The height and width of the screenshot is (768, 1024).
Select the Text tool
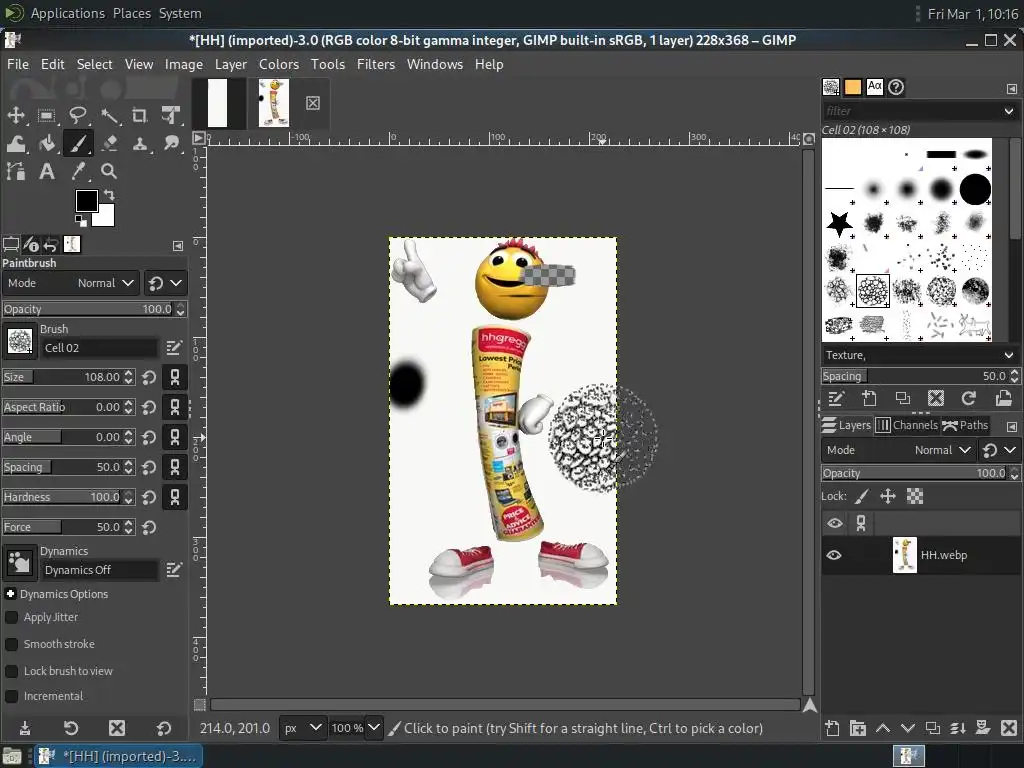(x=46, y=172)
